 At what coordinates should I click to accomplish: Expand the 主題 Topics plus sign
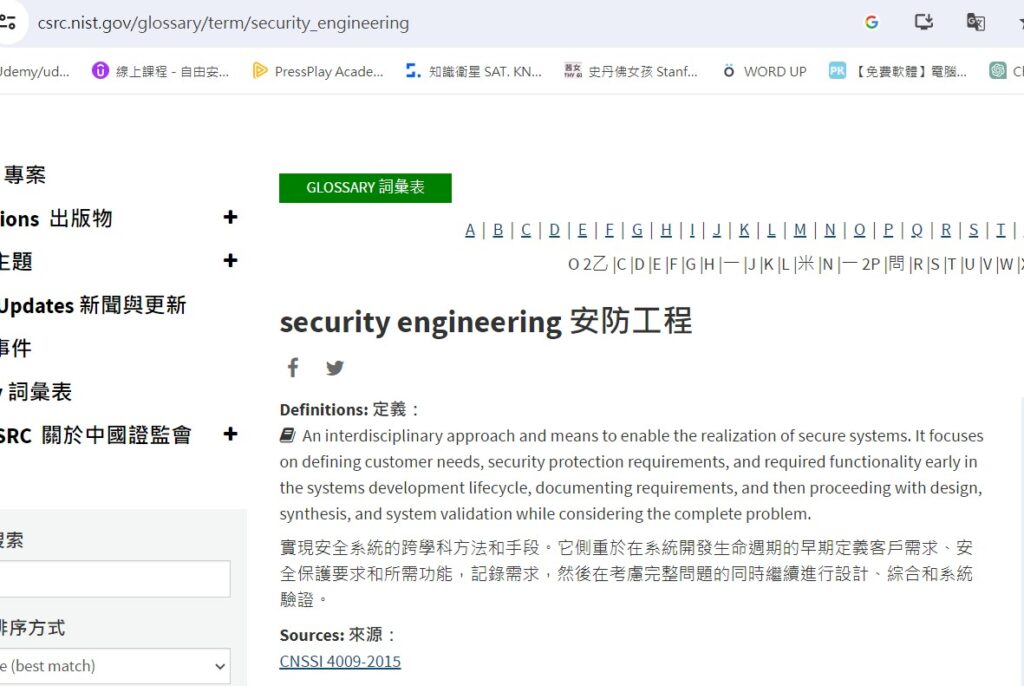pyautogui.click(x=230, y=261)
